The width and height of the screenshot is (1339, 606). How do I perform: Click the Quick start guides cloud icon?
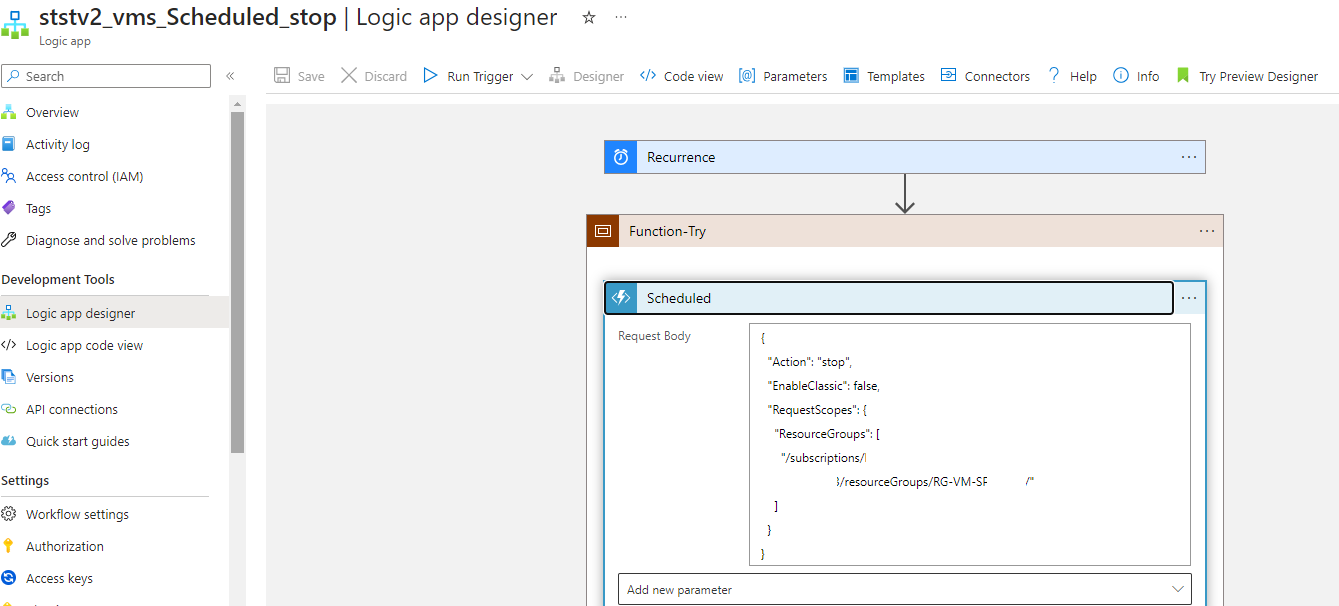tap(9, 441)
